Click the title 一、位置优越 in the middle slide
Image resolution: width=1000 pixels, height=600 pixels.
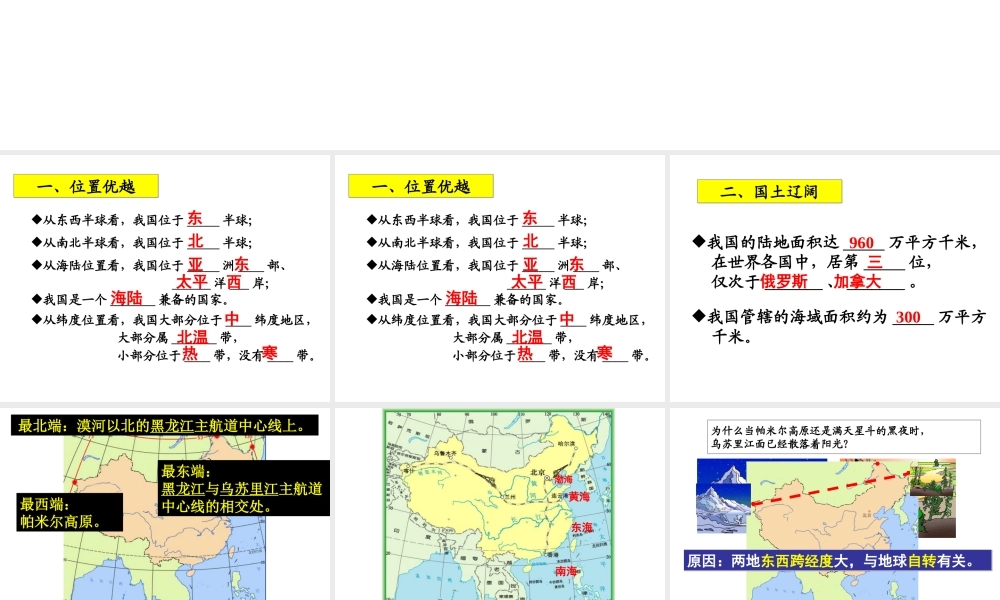(x=420, y=186)
